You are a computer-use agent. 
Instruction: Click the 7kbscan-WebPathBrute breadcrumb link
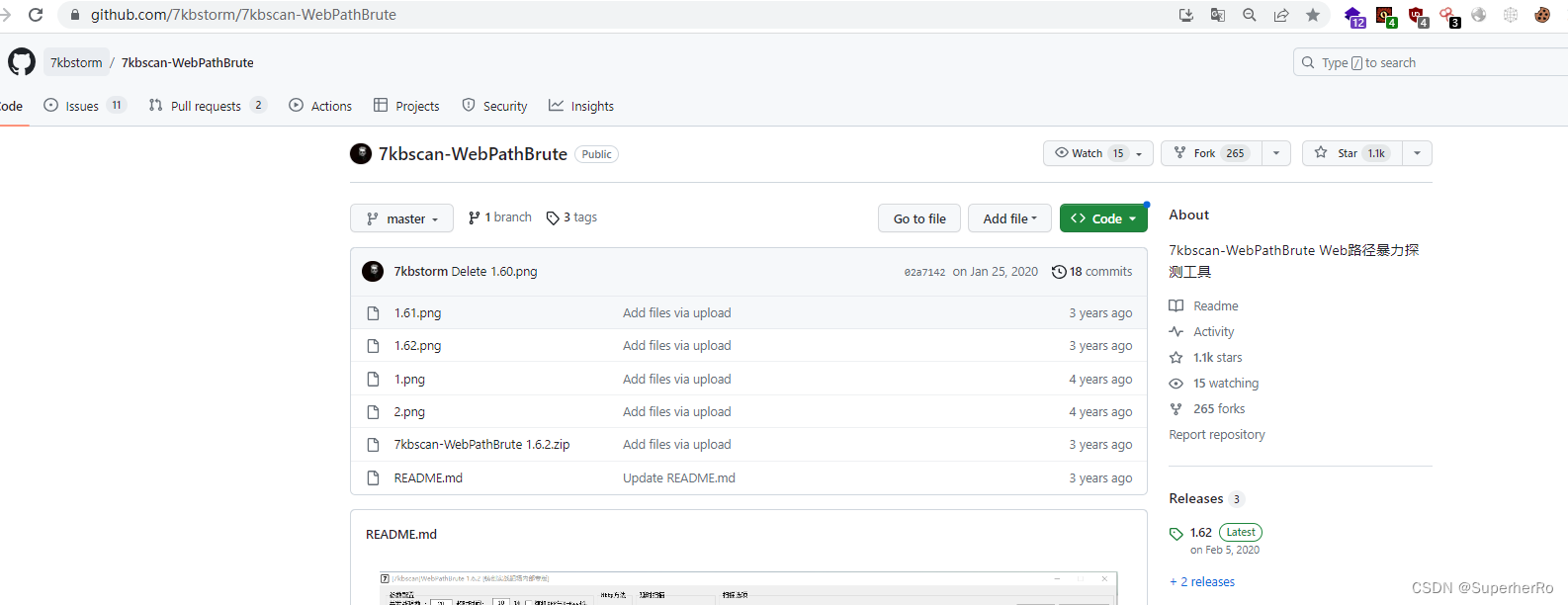coord(188,62)
